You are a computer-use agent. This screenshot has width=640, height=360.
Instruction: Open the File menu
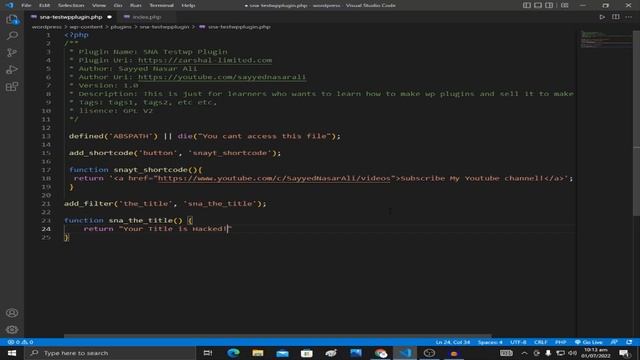(26, 5)
